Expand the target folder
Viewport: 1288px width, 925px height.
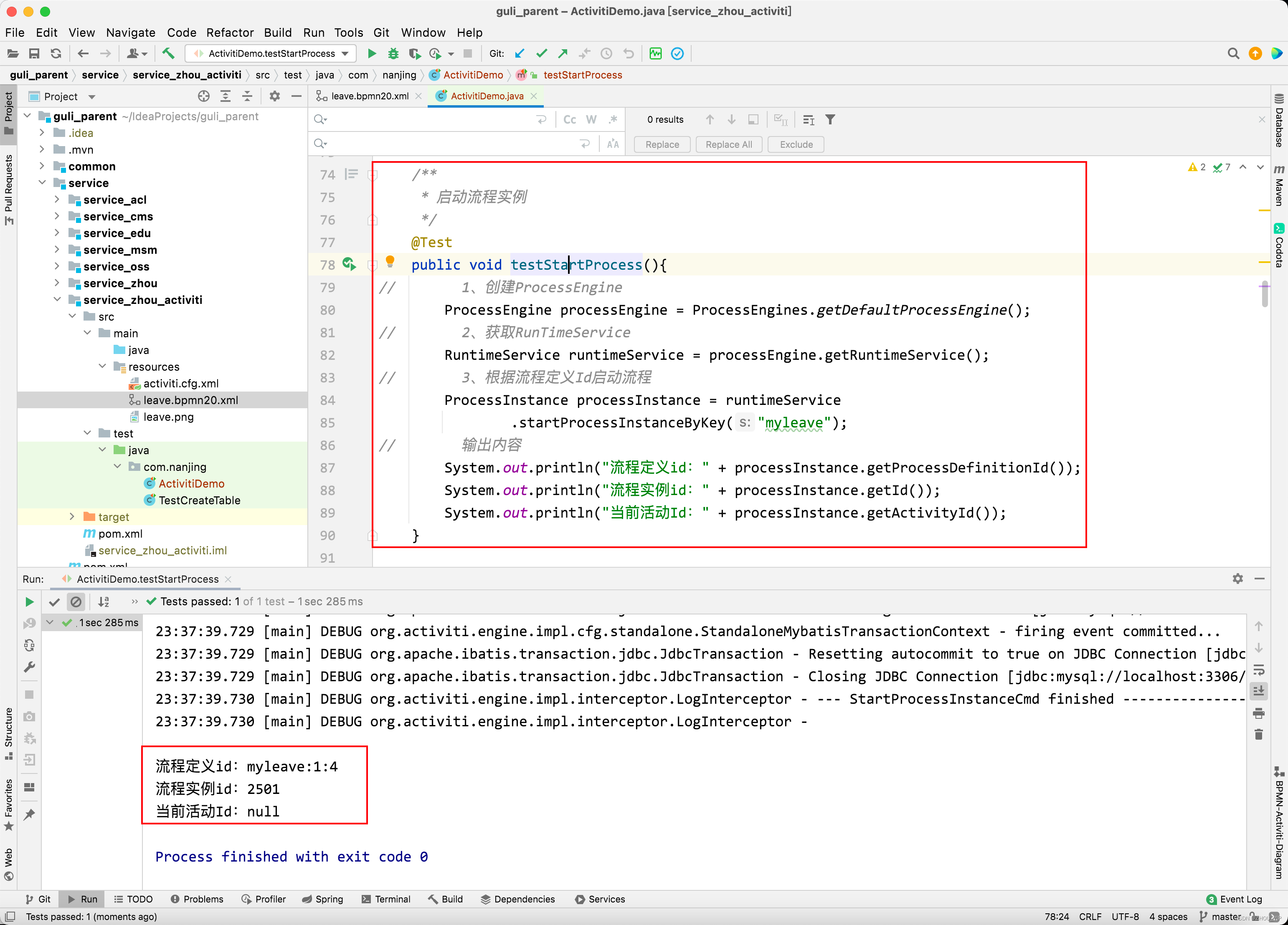(72, 516)
